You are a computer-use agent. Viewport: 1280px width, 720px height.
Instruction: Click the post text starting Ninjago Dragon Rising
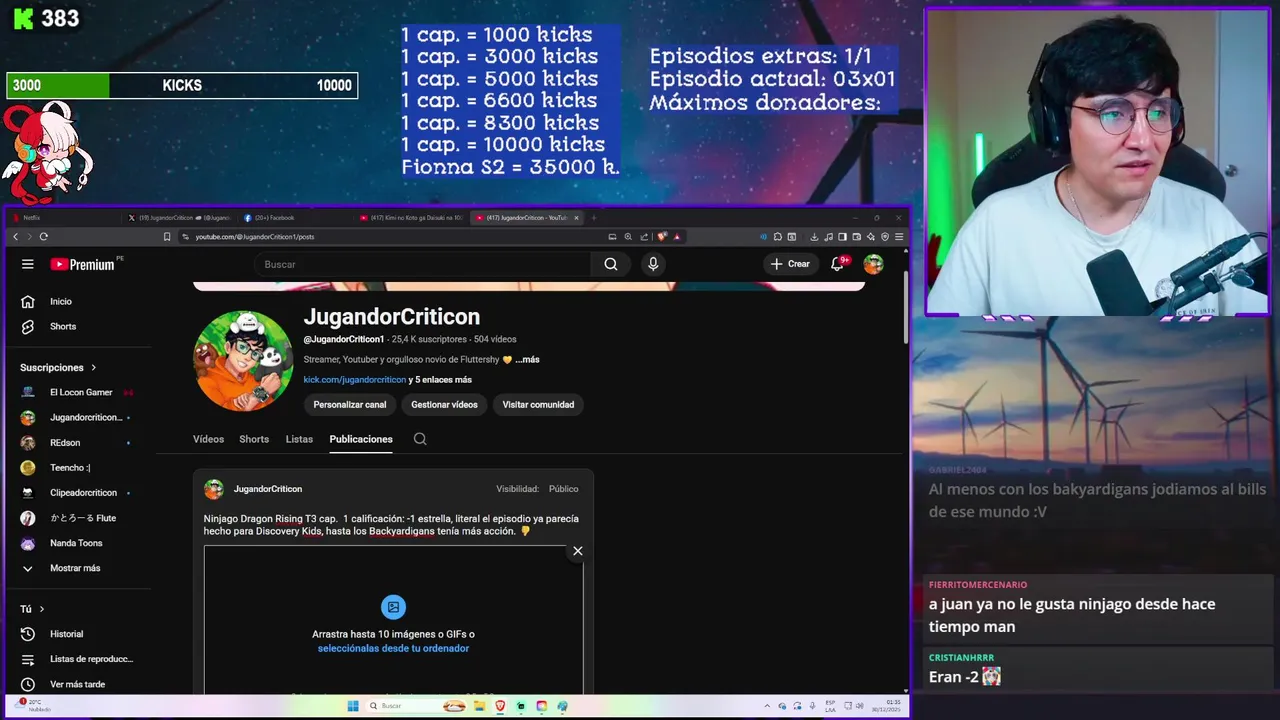click(391, 525)
